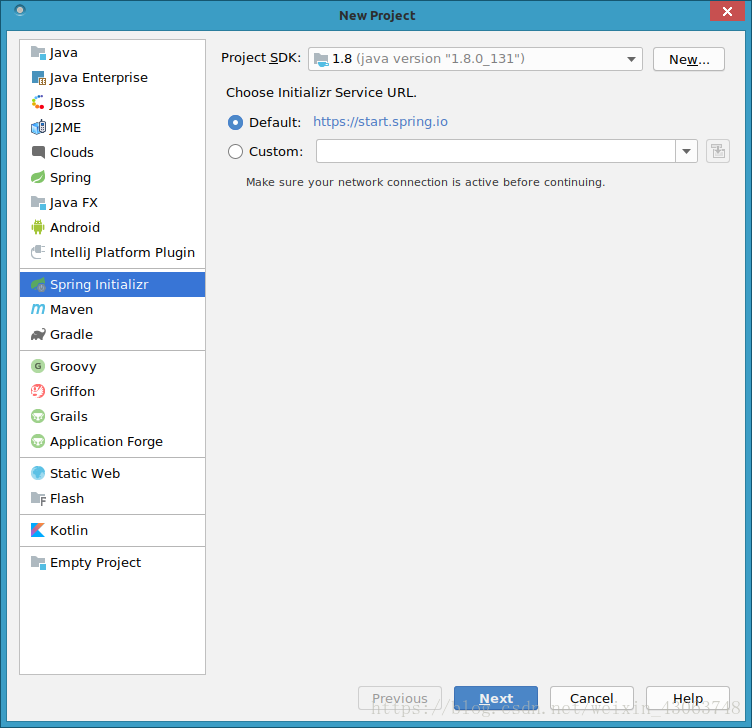Click the window icon in title bar
The height and width of the screenshot is (728, 752).
click(20, 10)
